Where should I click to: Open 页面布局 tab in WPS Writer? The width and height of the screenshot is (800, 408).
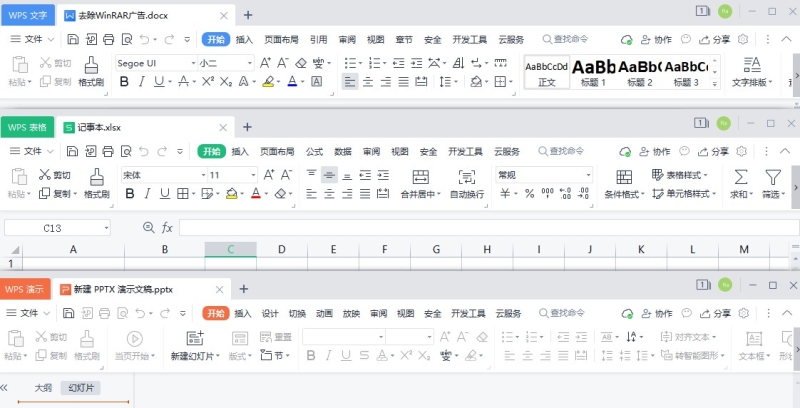click(281, 39)
